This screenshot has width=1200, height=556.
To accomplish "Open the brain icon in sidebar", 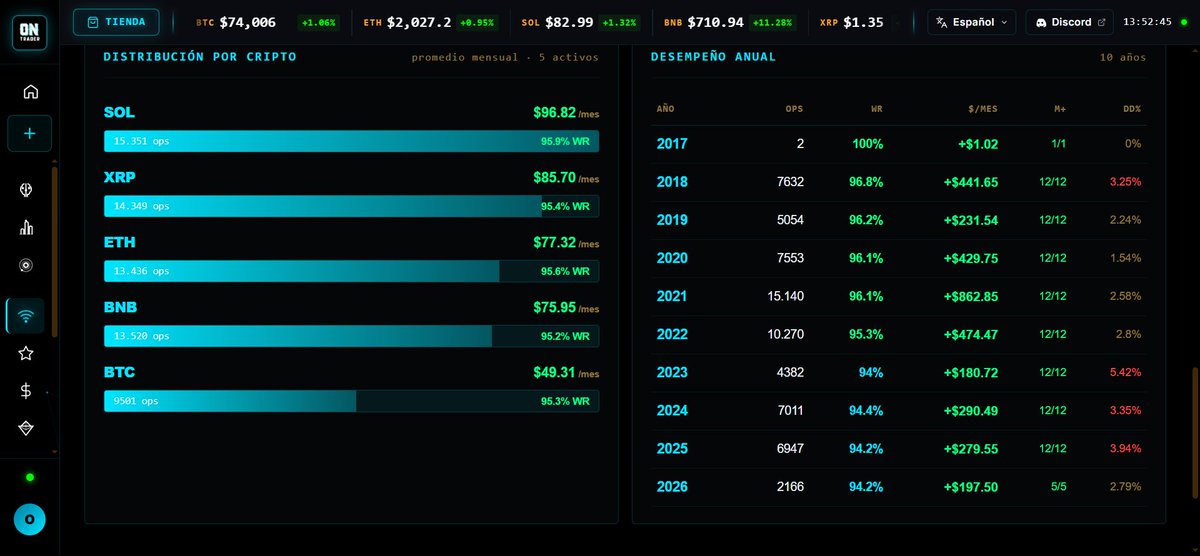I will coord(27,190).
